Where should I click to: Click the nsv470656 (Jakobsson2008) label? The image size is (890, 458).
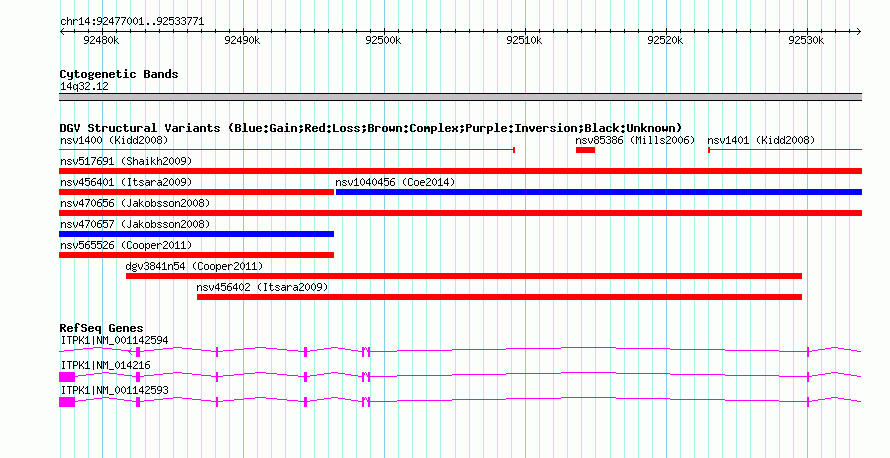click(135, 203)
